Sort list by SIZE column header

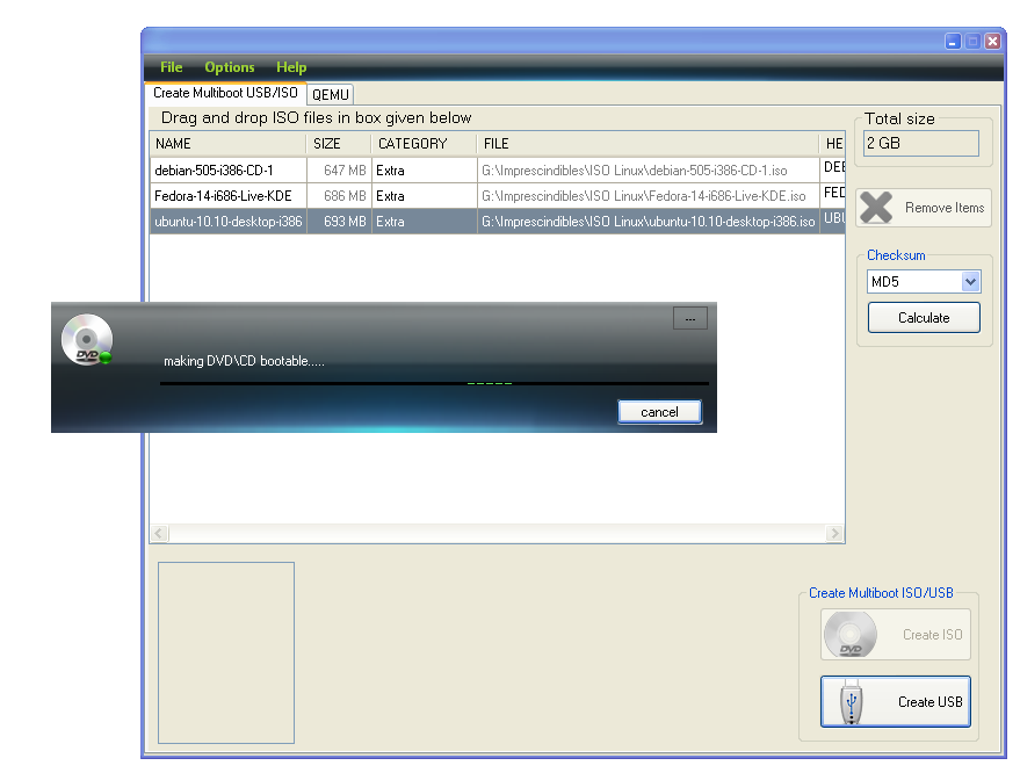coord(339,144)
